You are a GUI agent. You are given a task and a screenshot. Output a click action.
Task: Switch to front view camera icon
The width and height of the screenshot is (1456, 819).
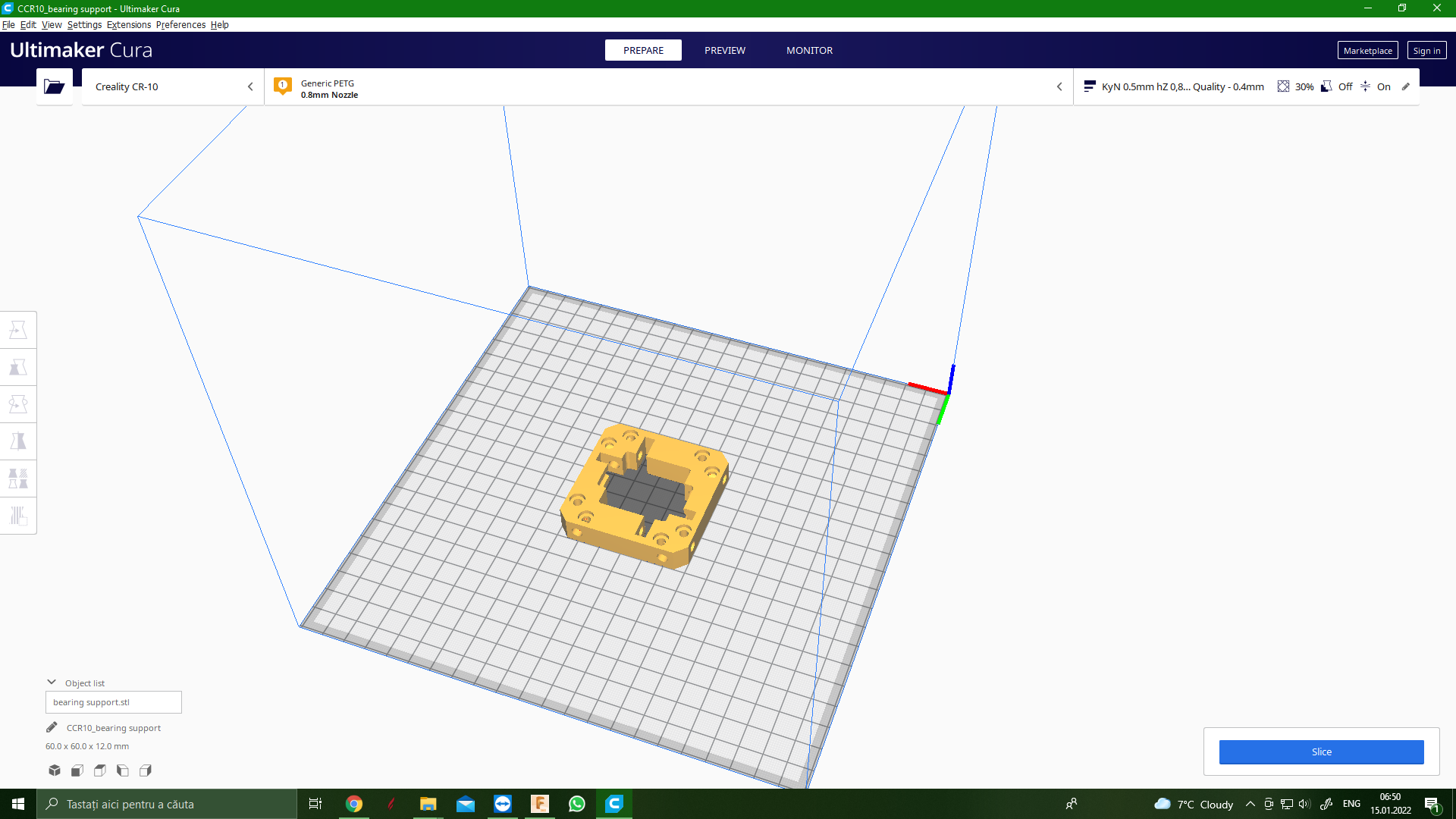[77, 770]
